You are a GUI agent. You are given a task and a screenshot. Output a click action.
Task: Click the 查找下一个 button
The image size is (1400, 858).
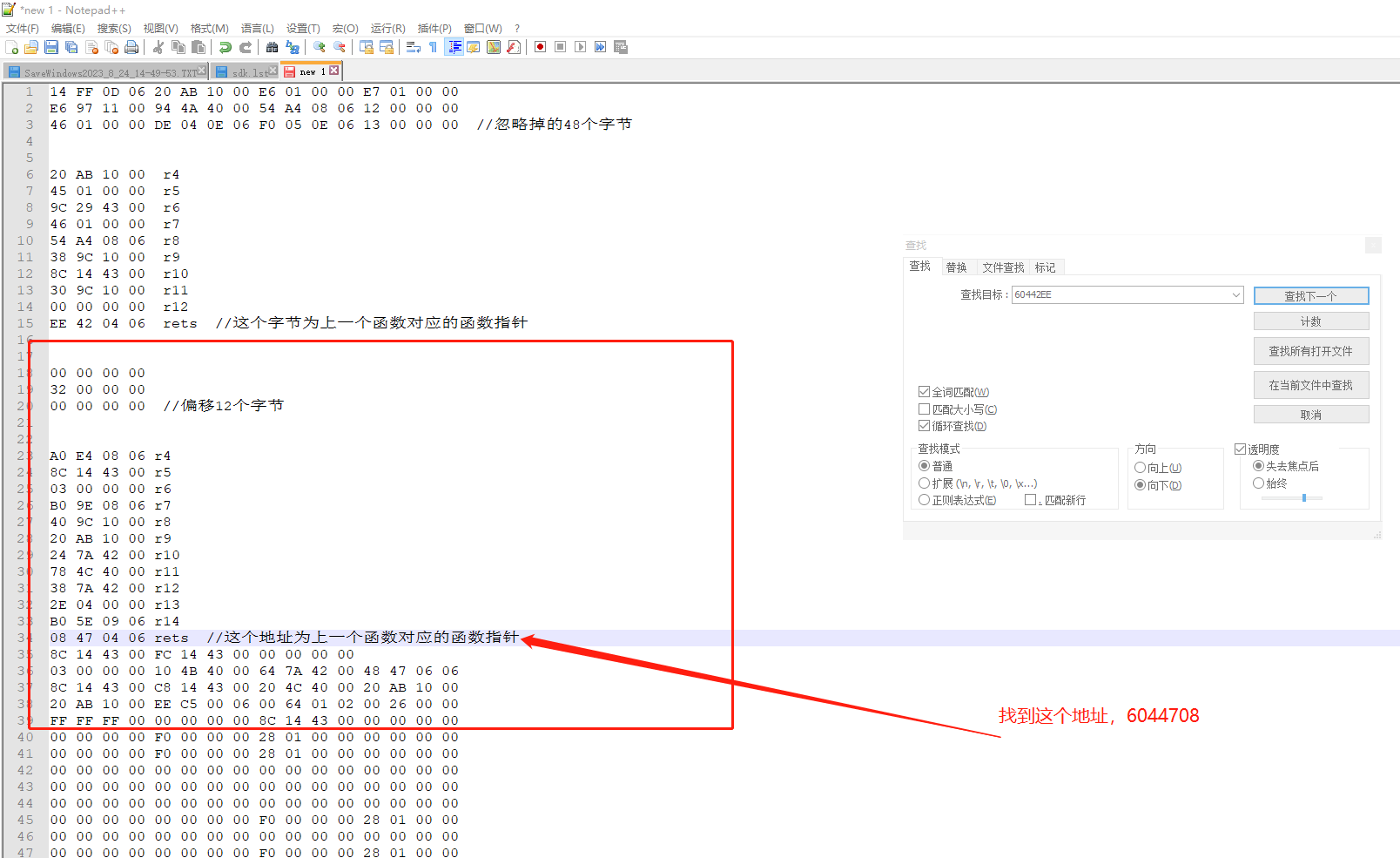1311,296
